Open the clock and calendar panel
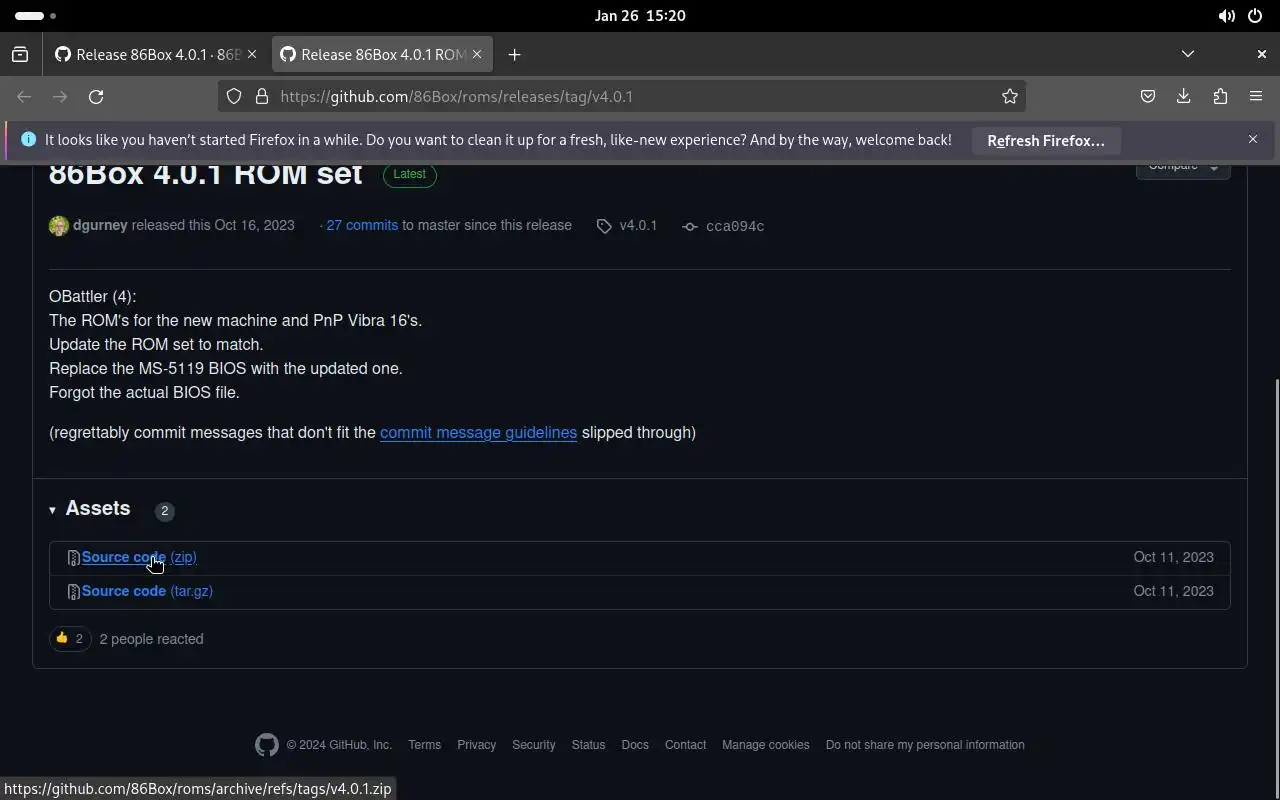The image size is (1280, 800). point(640,16)
